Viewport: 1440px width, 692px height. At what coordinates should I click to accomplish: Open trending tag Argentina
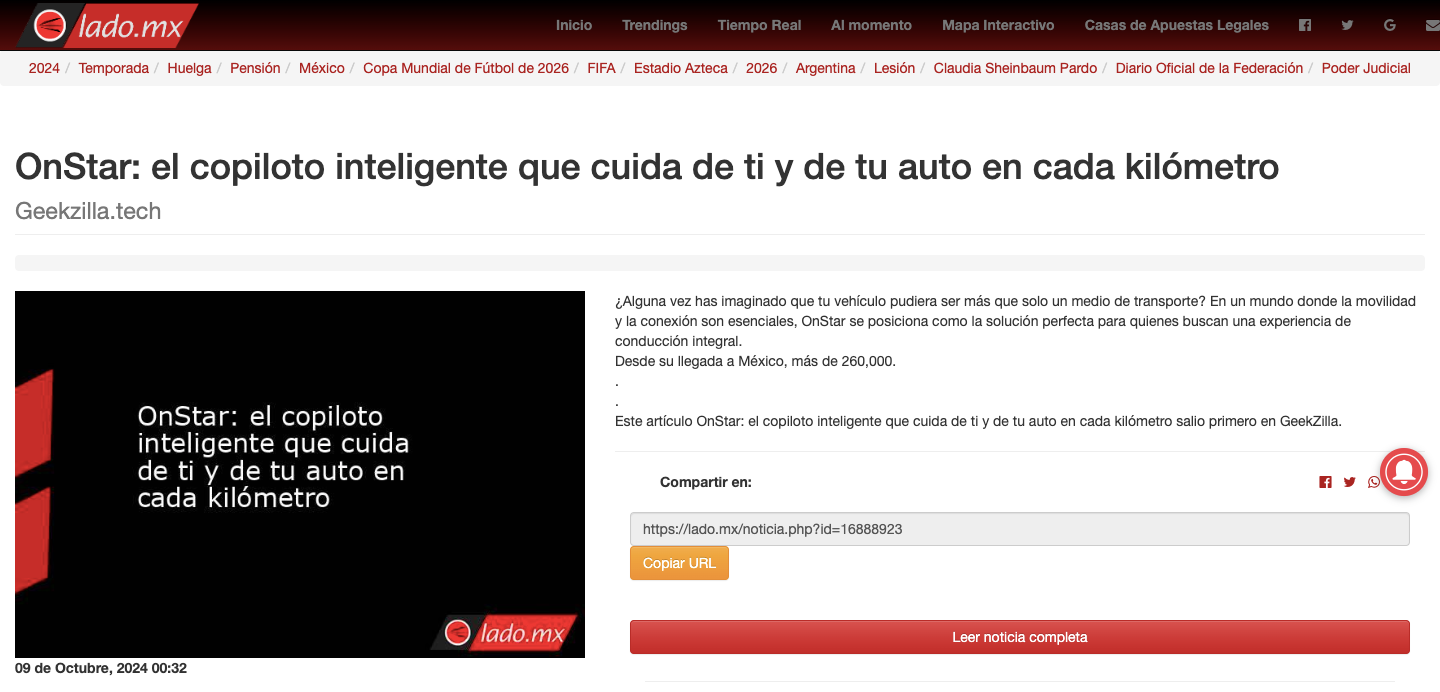click(825, 68)
